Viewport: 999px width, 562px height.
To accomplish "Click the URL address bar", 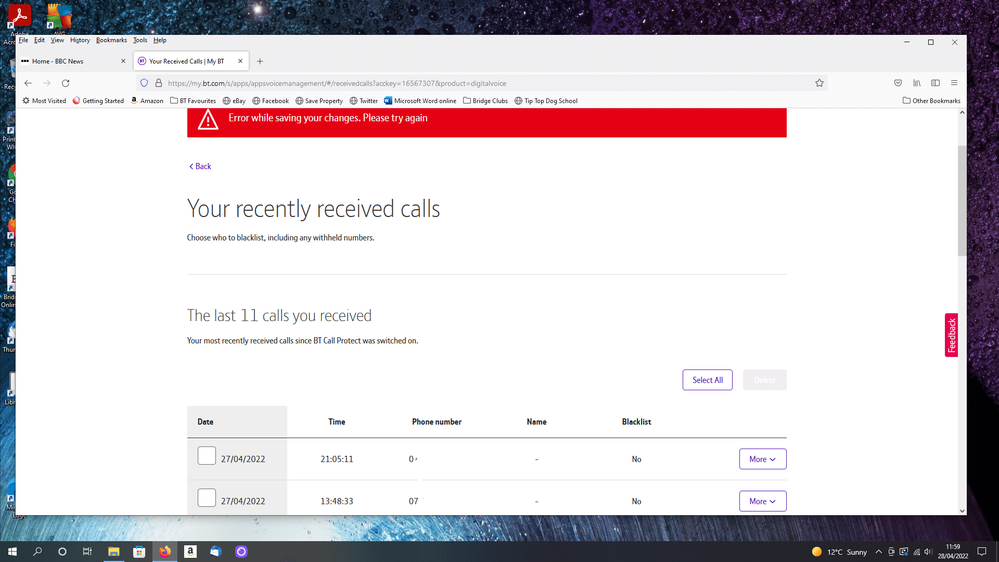I will pyautogui.click(x=480, y=83).
